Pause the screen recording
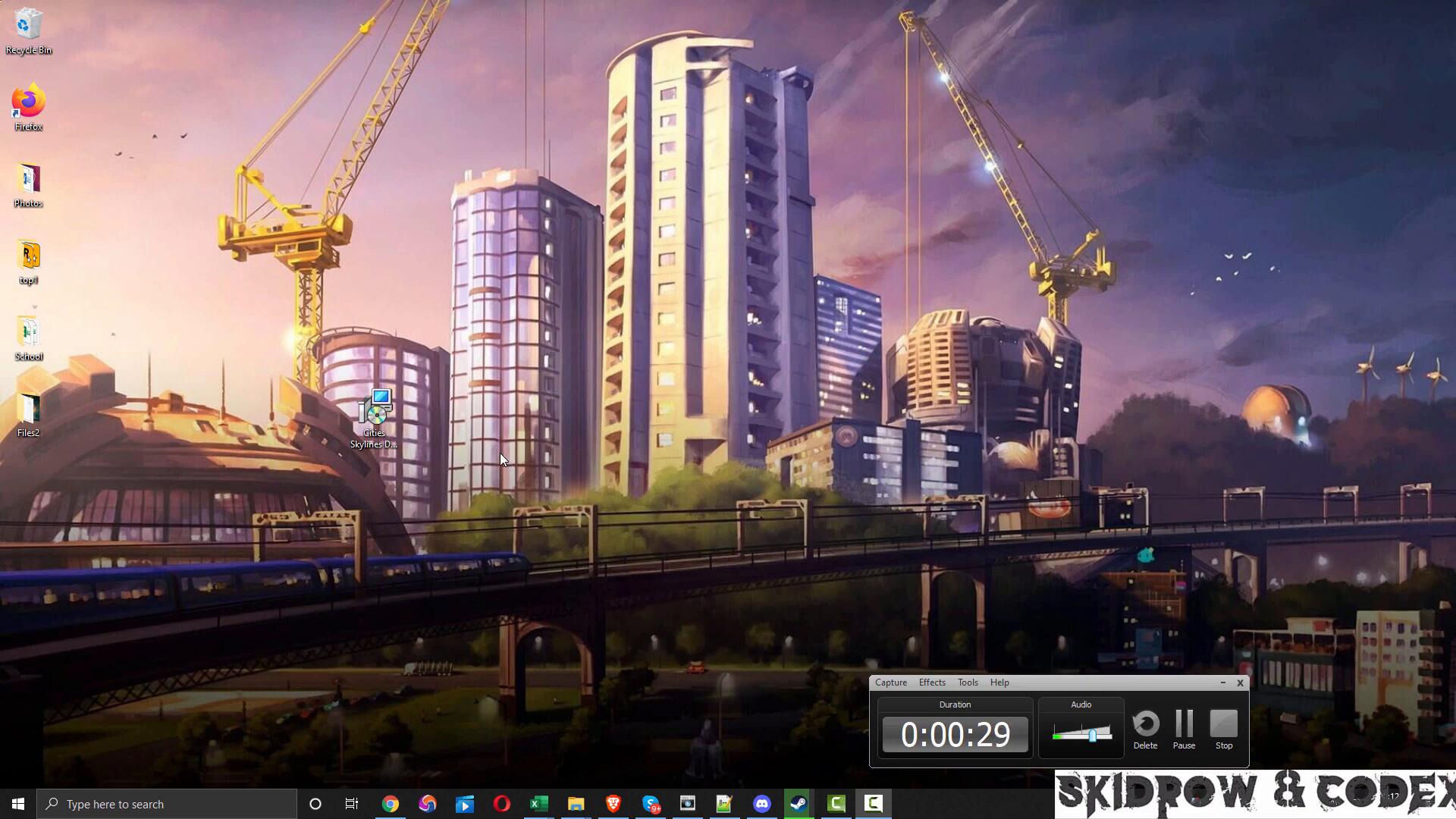Image resolution: width=1456 pixels, height=819 pixels. point(1184,725)
